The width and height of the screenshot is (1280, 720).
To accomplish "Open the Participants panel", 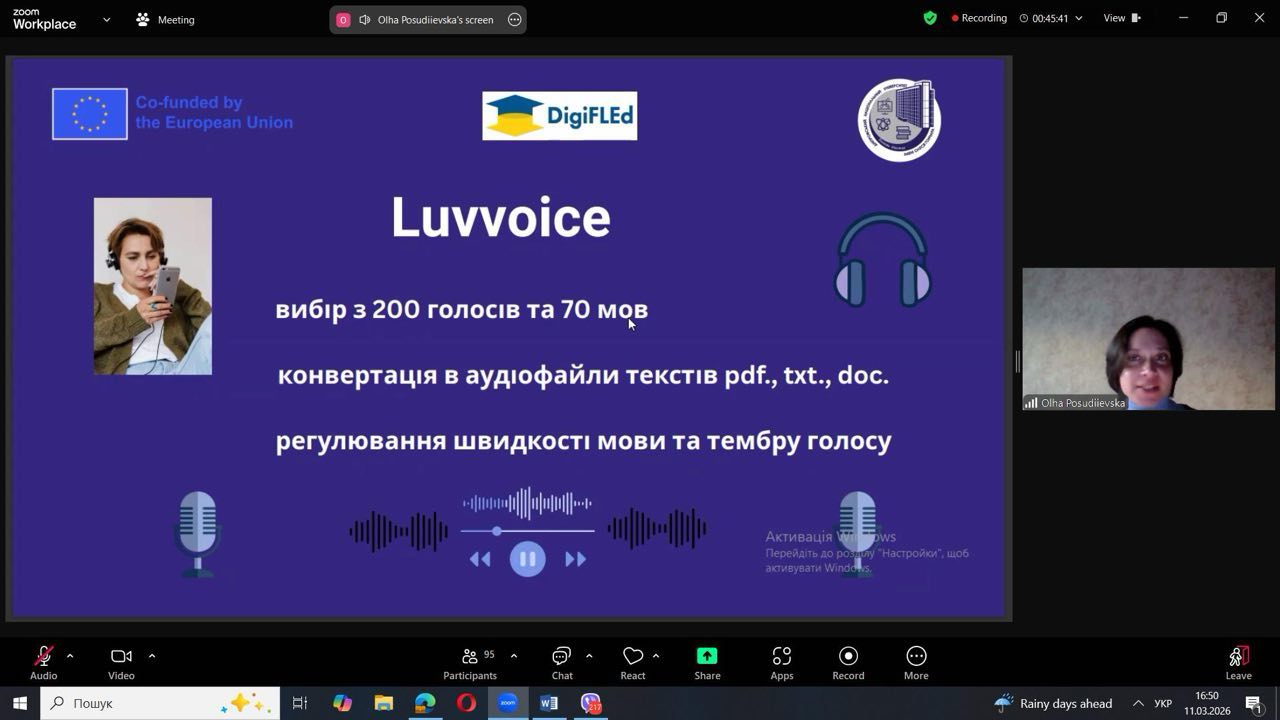I will (469, 662).
